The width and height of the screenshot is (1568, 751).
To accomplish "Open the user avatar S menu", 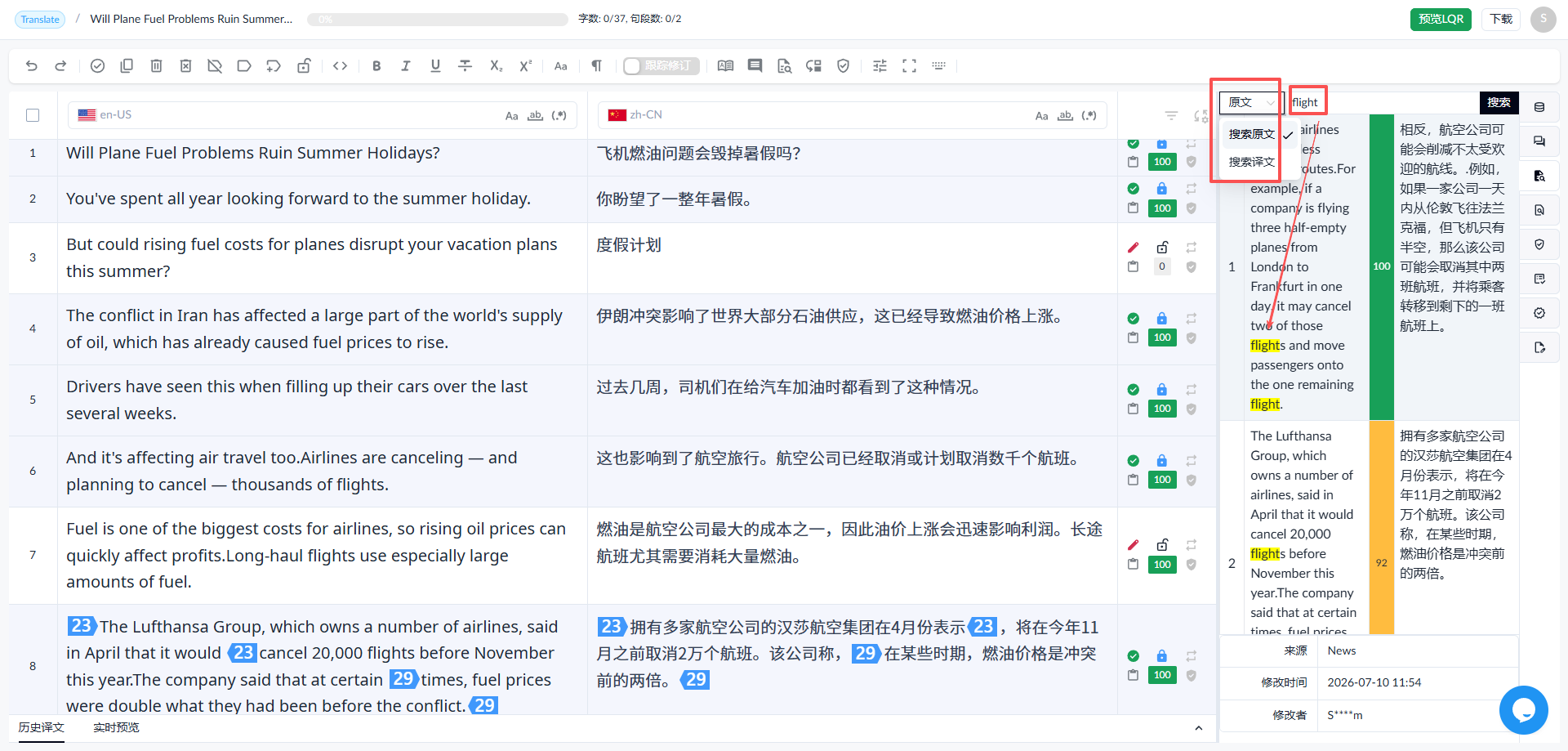I will (1543, 19).
